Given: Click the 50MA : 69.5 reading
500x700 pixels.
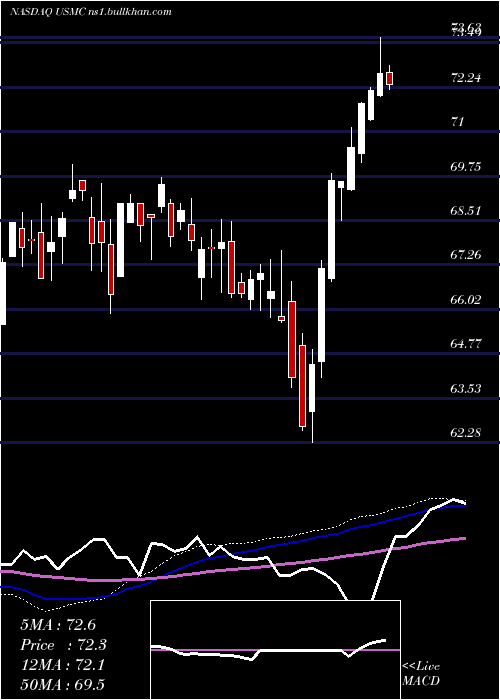Looking at the screenshot, I should (62, 684).
